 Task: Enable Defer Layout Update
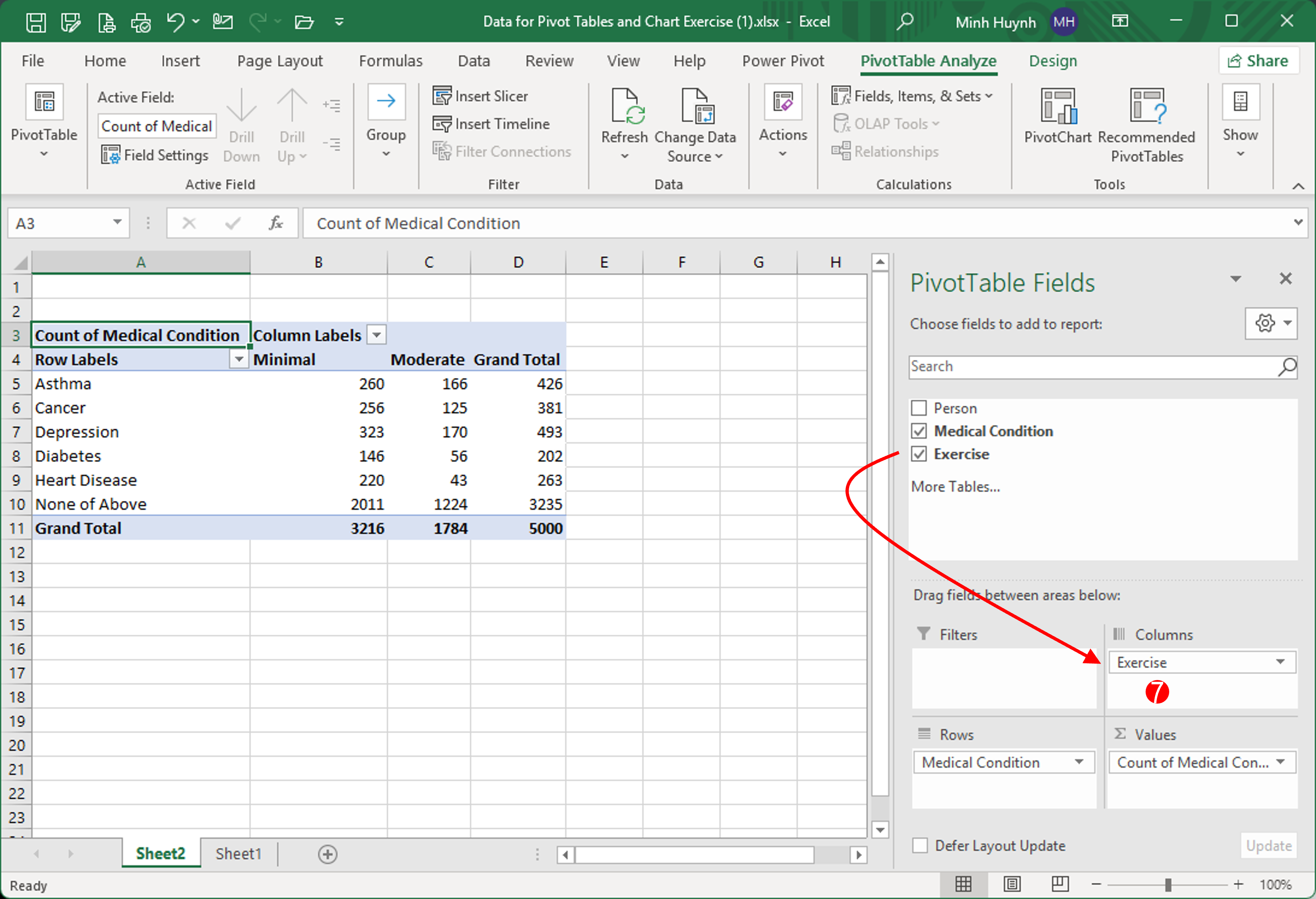pos(920,846)
